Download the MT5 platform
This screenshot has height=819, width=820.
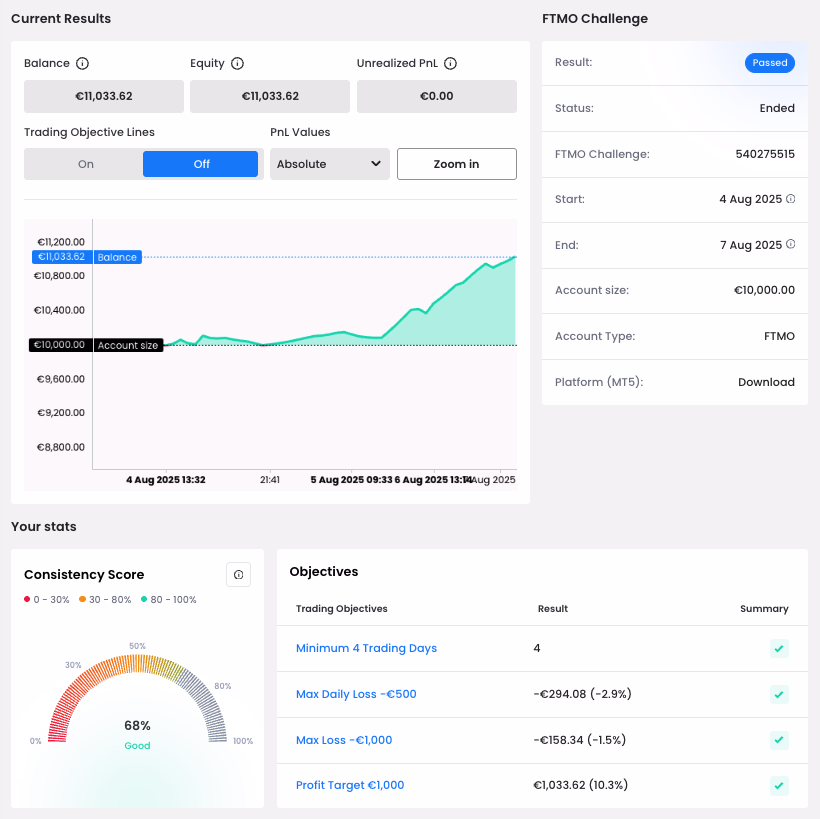pos(766,382)
